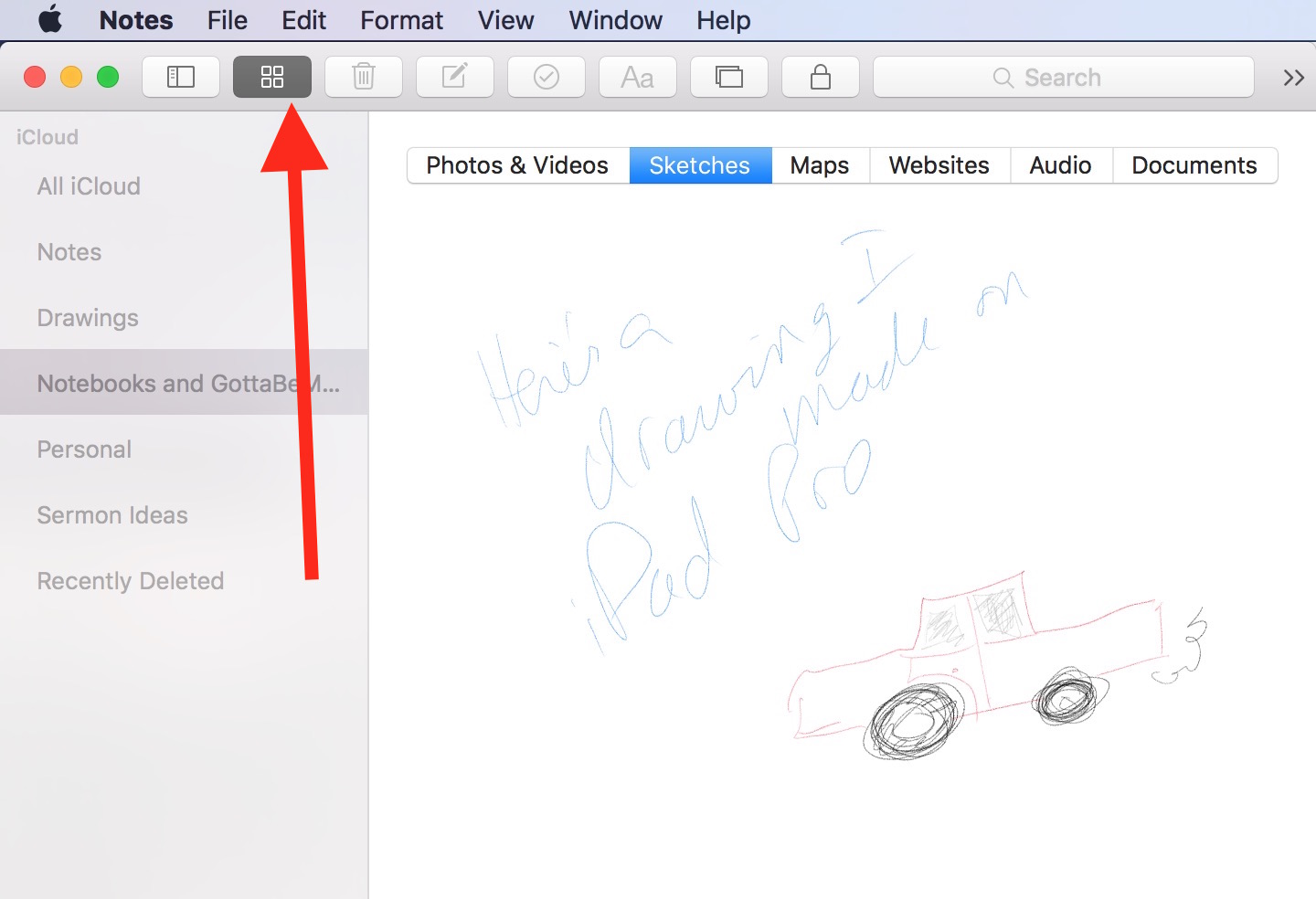Select the Drawings folder
1316x899 pixels.
(x=88, y=317)
